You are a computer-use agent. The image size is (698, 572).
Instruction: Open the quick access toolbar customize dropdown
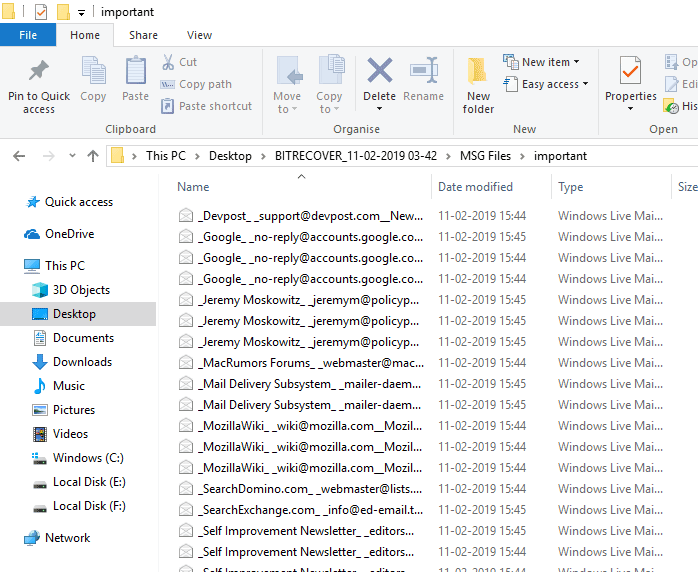coord(81,12)
